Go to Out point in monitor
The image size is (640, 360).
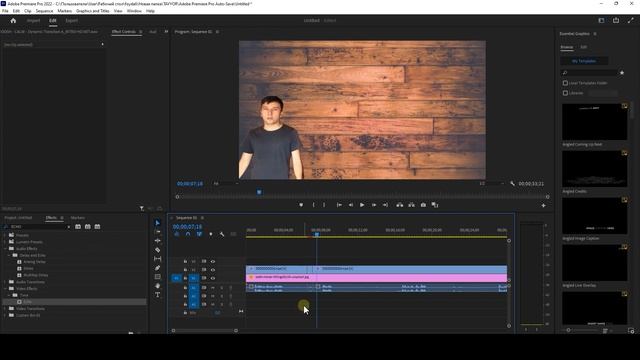(385, 205)
